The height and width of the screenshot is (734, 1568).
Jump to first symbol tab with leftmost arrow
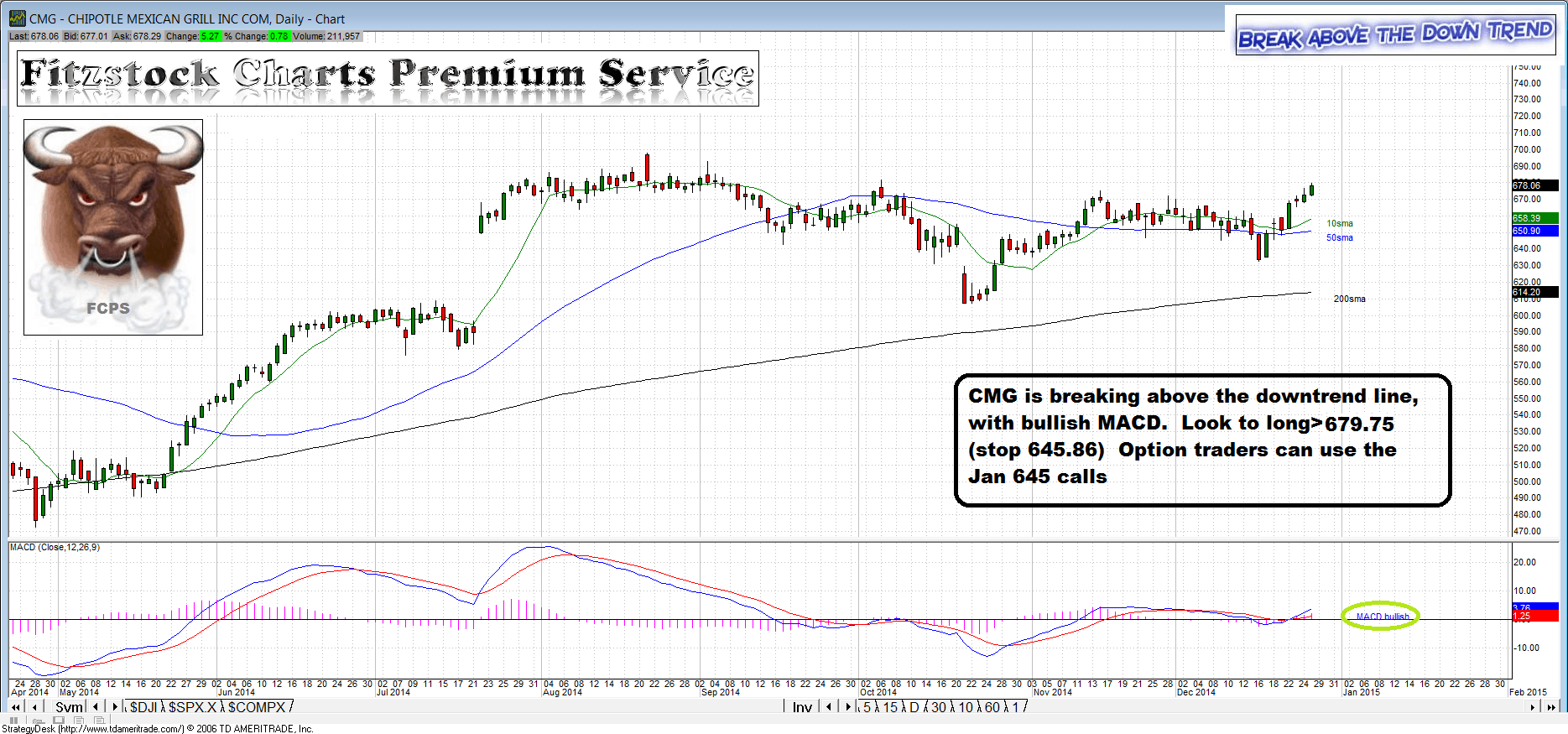pos(15,707)
